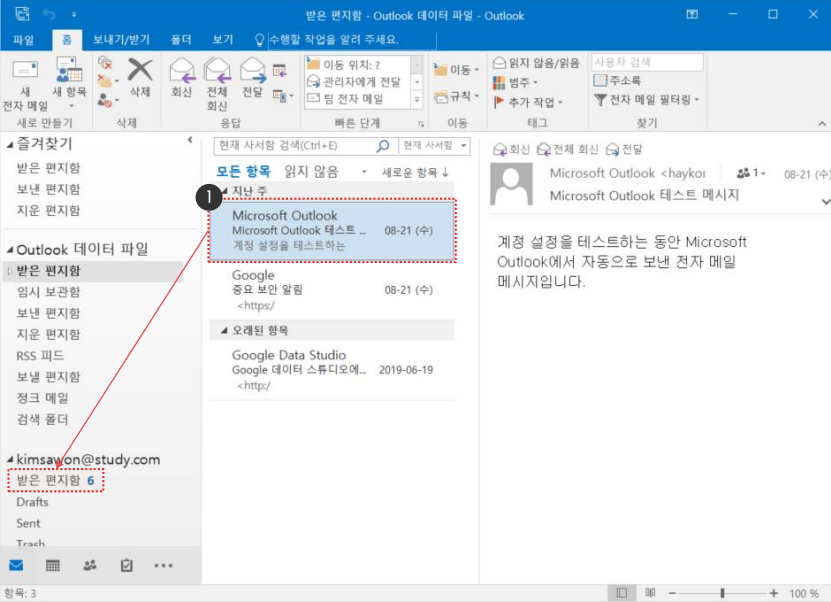This screenshot has height=602, width=831.
Task: Click the meeting reply icon in 응답 group
Action: point(279,70)
